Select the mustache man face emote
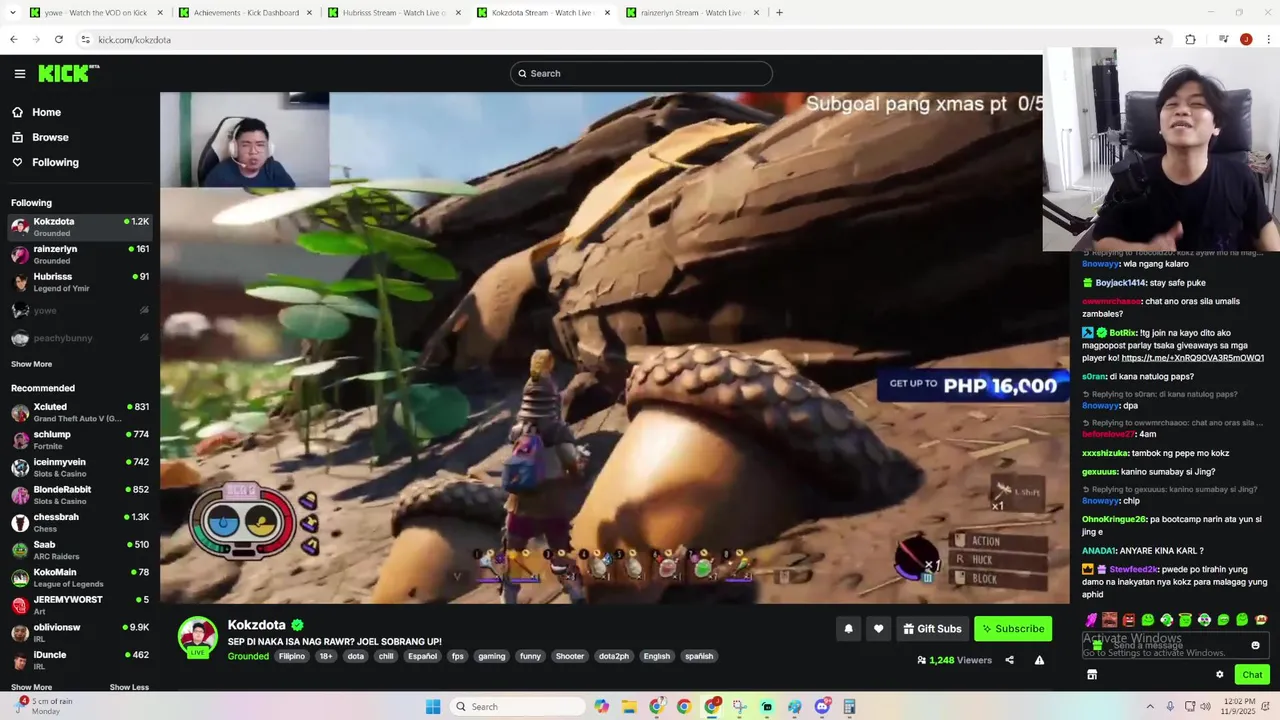 1110,620
